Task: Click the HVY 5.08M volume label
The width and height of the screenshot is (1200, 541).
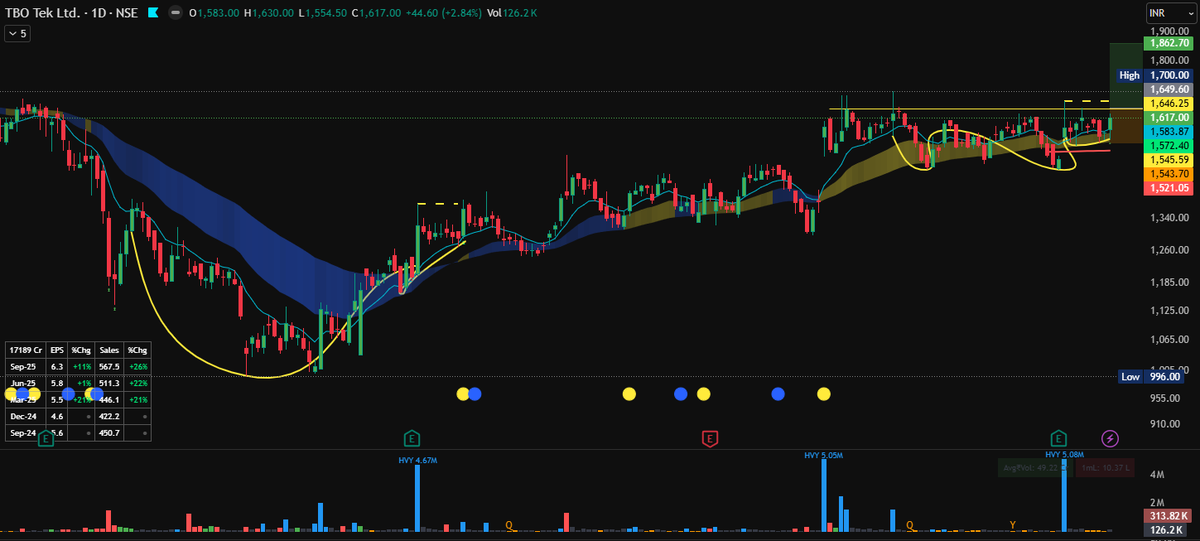Action: coord(1066,454)
